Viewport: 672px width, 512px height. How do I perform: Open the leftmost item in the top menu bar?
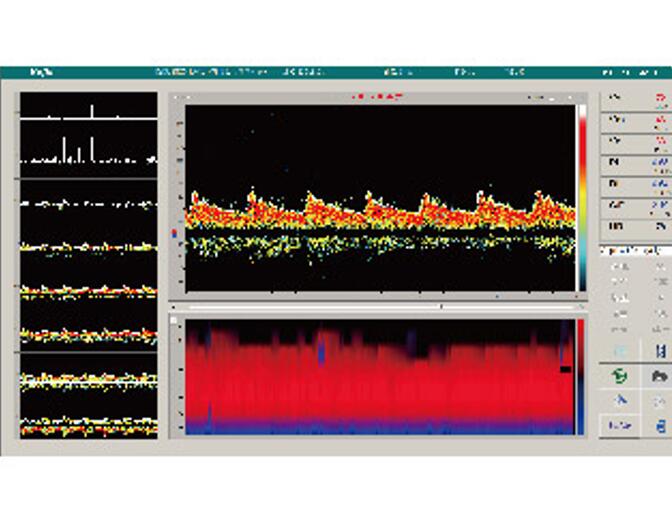tap(40, 72)
